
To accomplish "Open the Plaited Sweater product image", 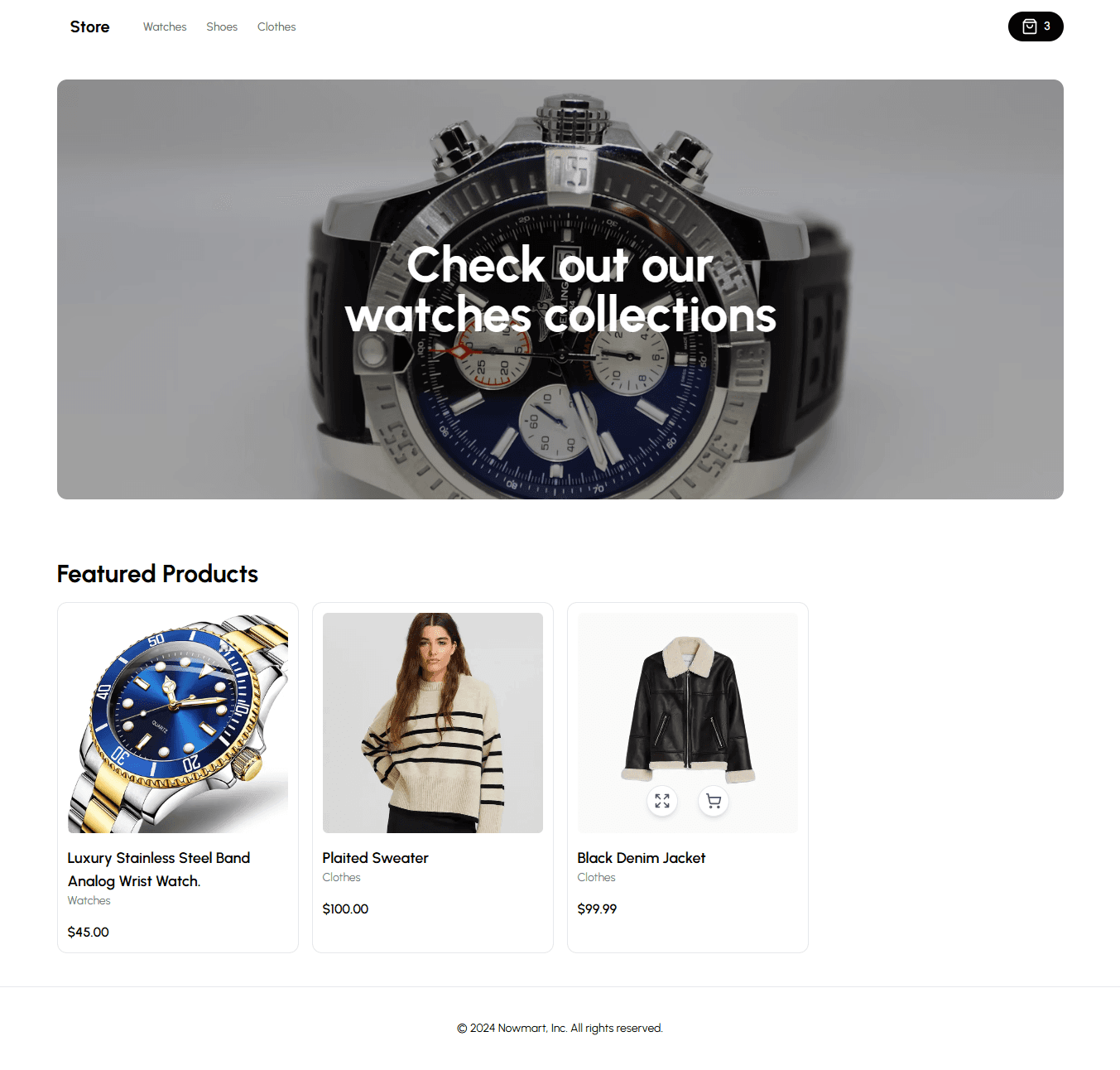I will click(x=433, y=723).
